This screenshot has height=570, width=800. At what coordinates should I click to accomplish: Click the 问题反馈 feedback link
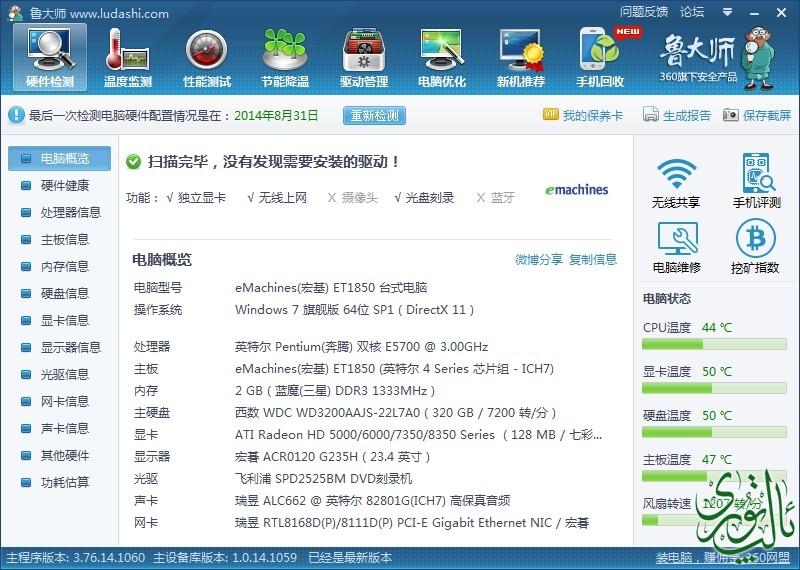[x=644, y=12]
